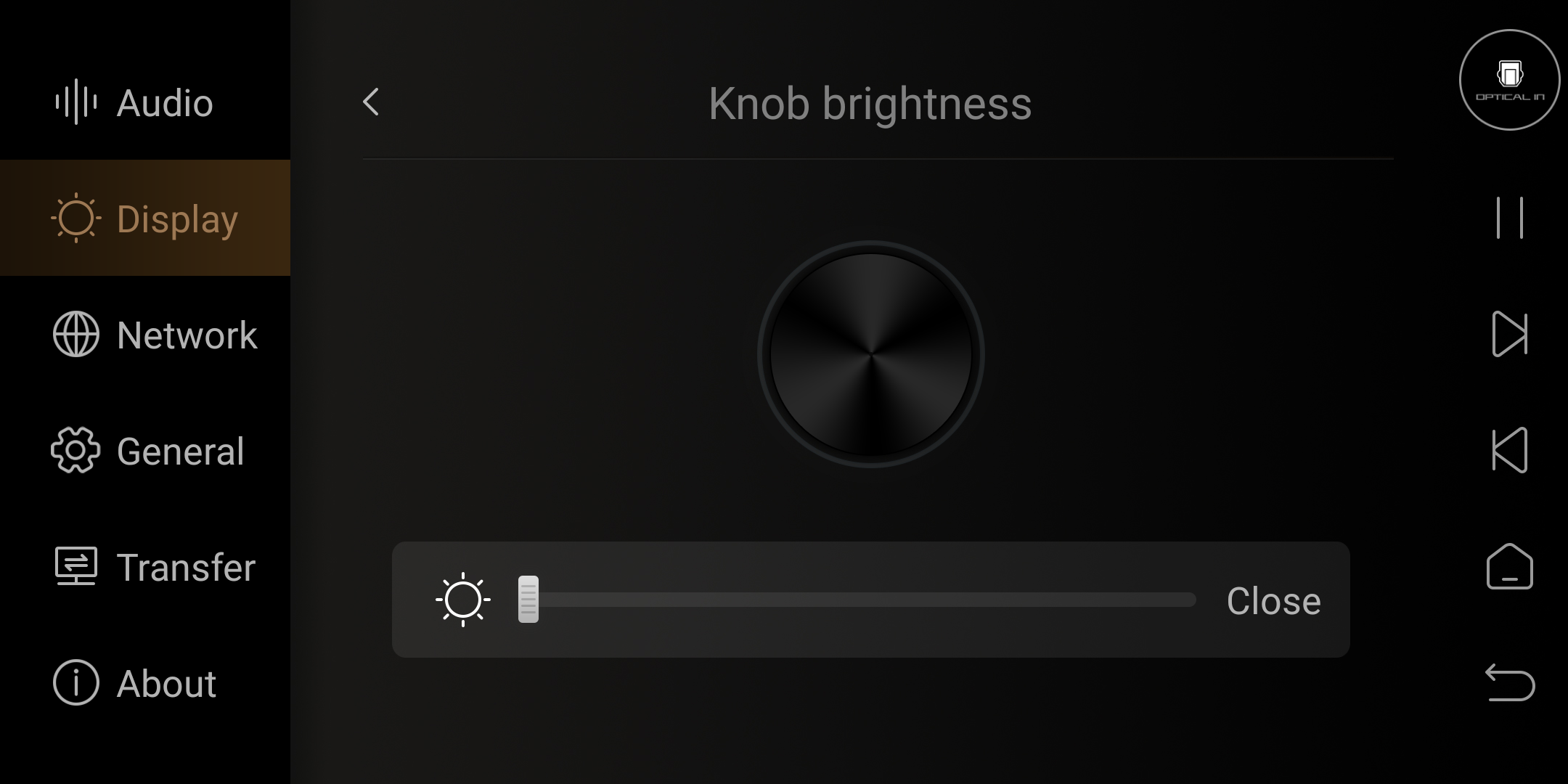This screenshot has height=784, width=1568.
Task: Open the Transfer settings section
Action: click(145, 567)
